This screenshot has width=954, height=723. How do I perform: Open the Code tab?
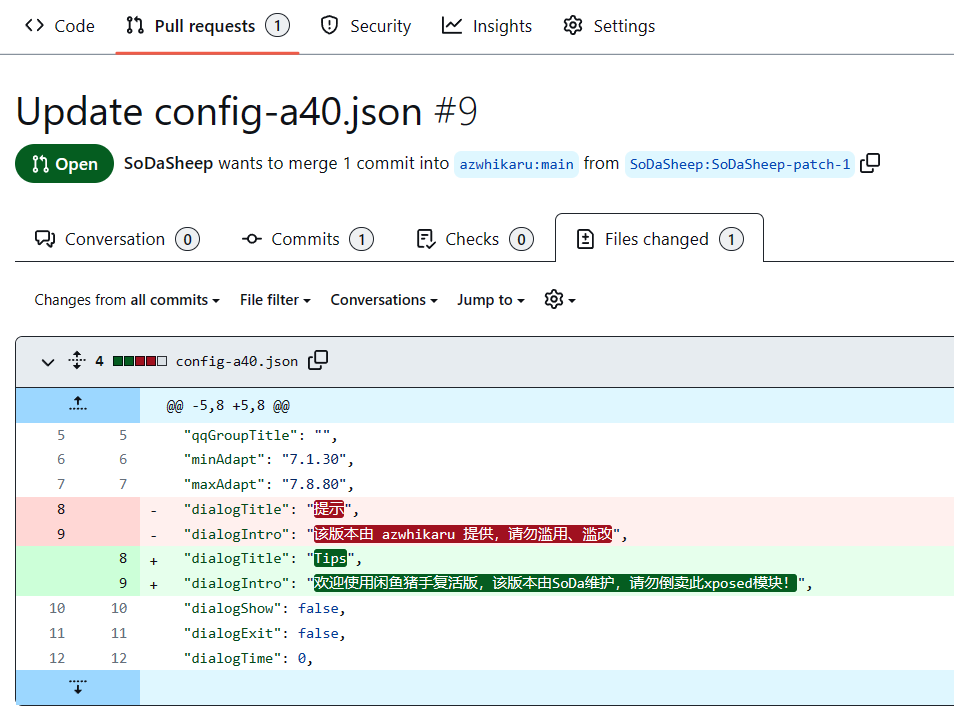pyautogui.click(x=60, y=26)
